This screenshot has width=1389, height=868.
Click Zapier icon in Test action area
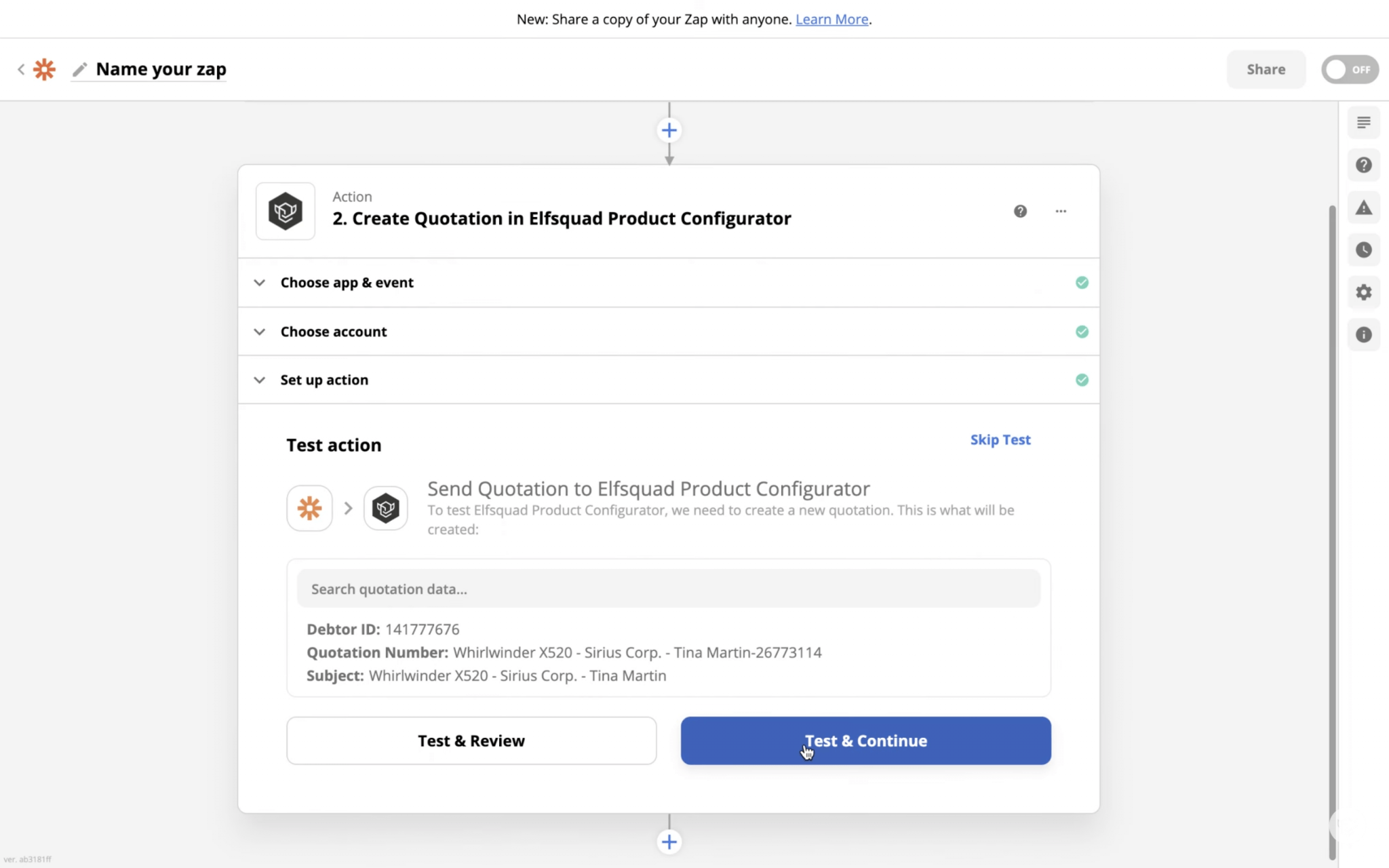click(309, 508)
